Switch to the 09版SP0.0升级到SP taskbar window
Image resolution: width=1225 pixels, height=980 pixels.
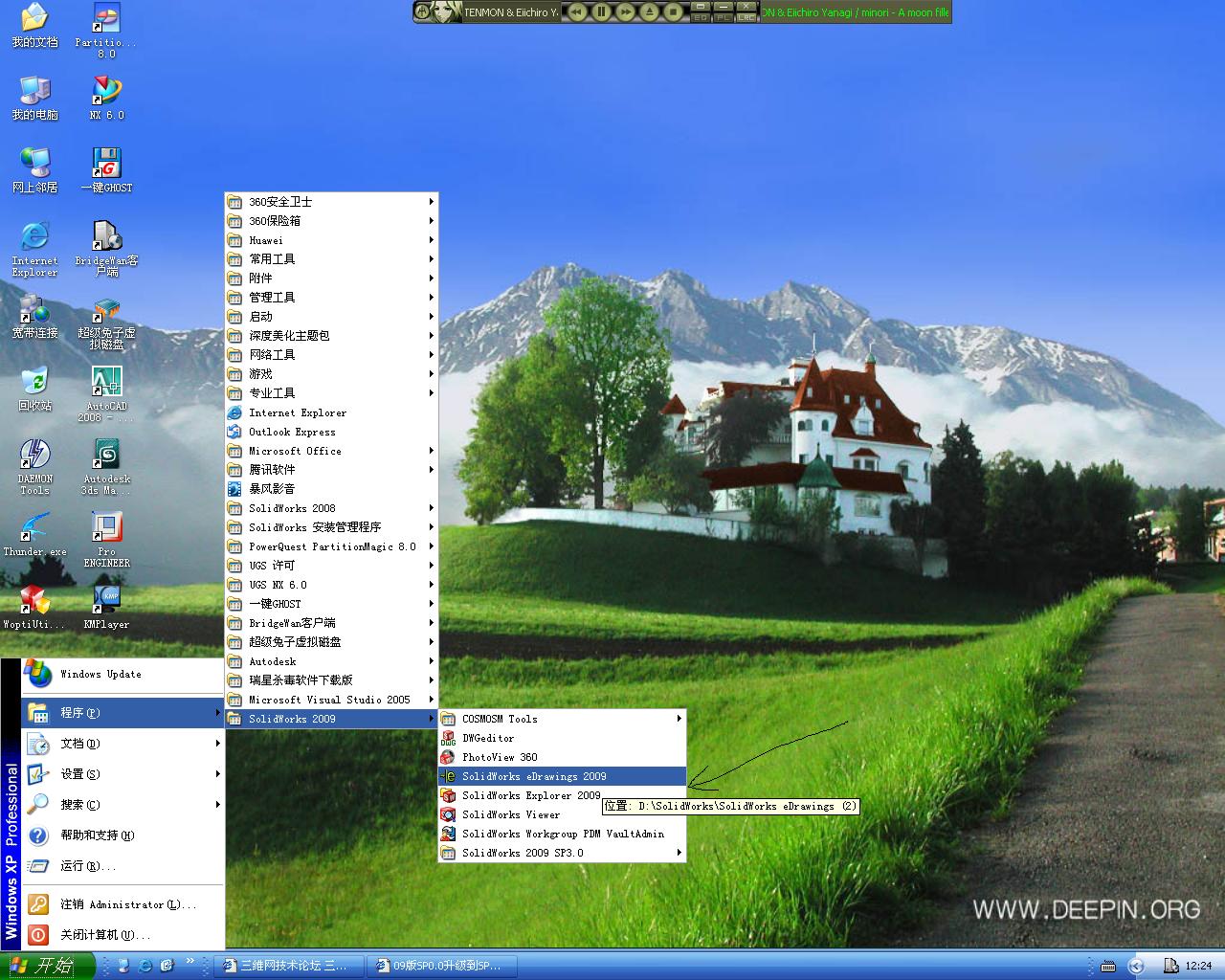tap(443, 966)
